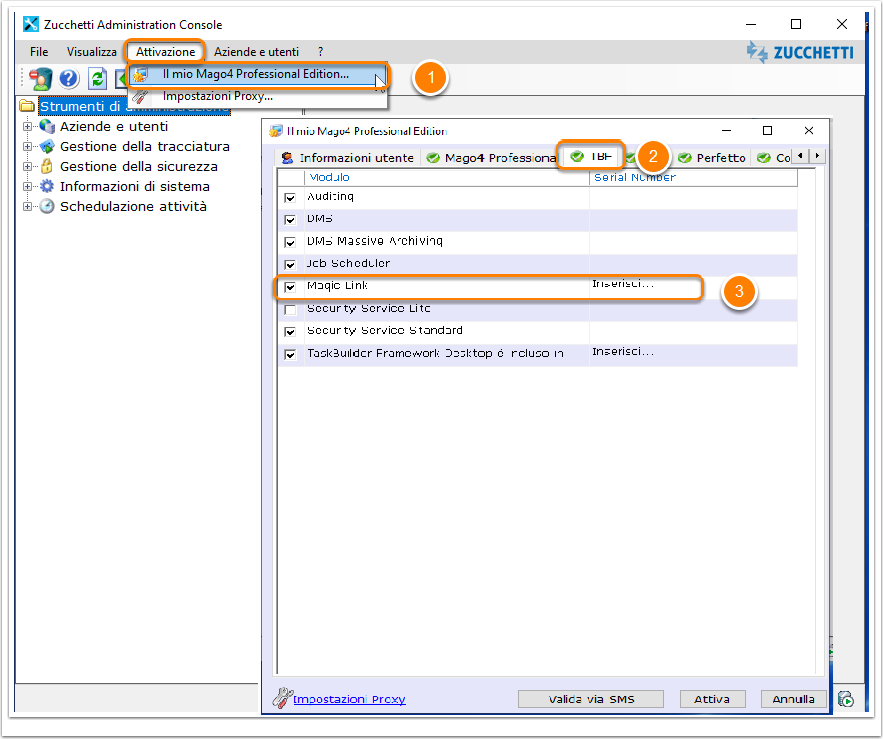The width and height of the screenshot is (883, 739).
Task: Select Gestione della tracciatura in the tree
Action: point(145,146)
